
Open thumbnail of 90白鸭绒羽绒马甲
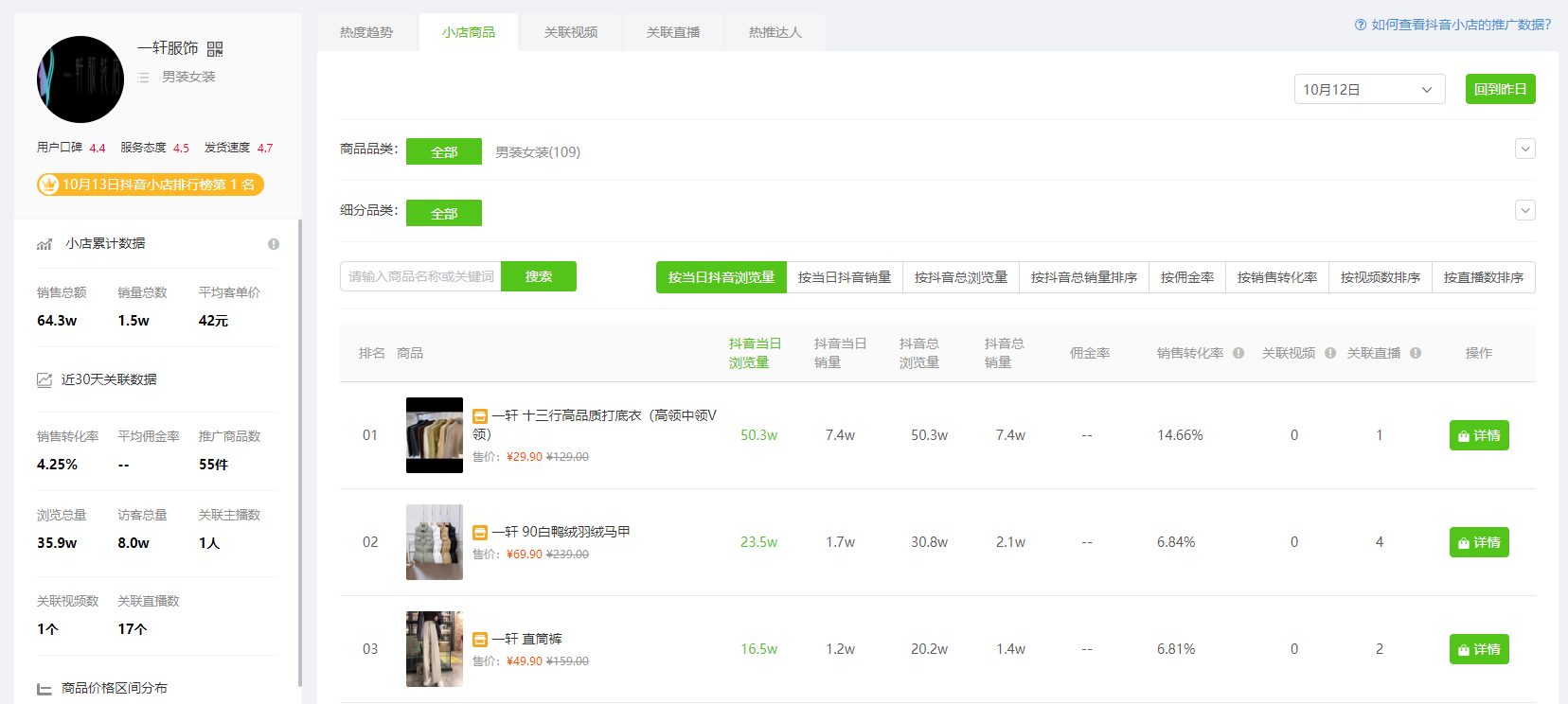pyautogui.click(x=435, y=542)
